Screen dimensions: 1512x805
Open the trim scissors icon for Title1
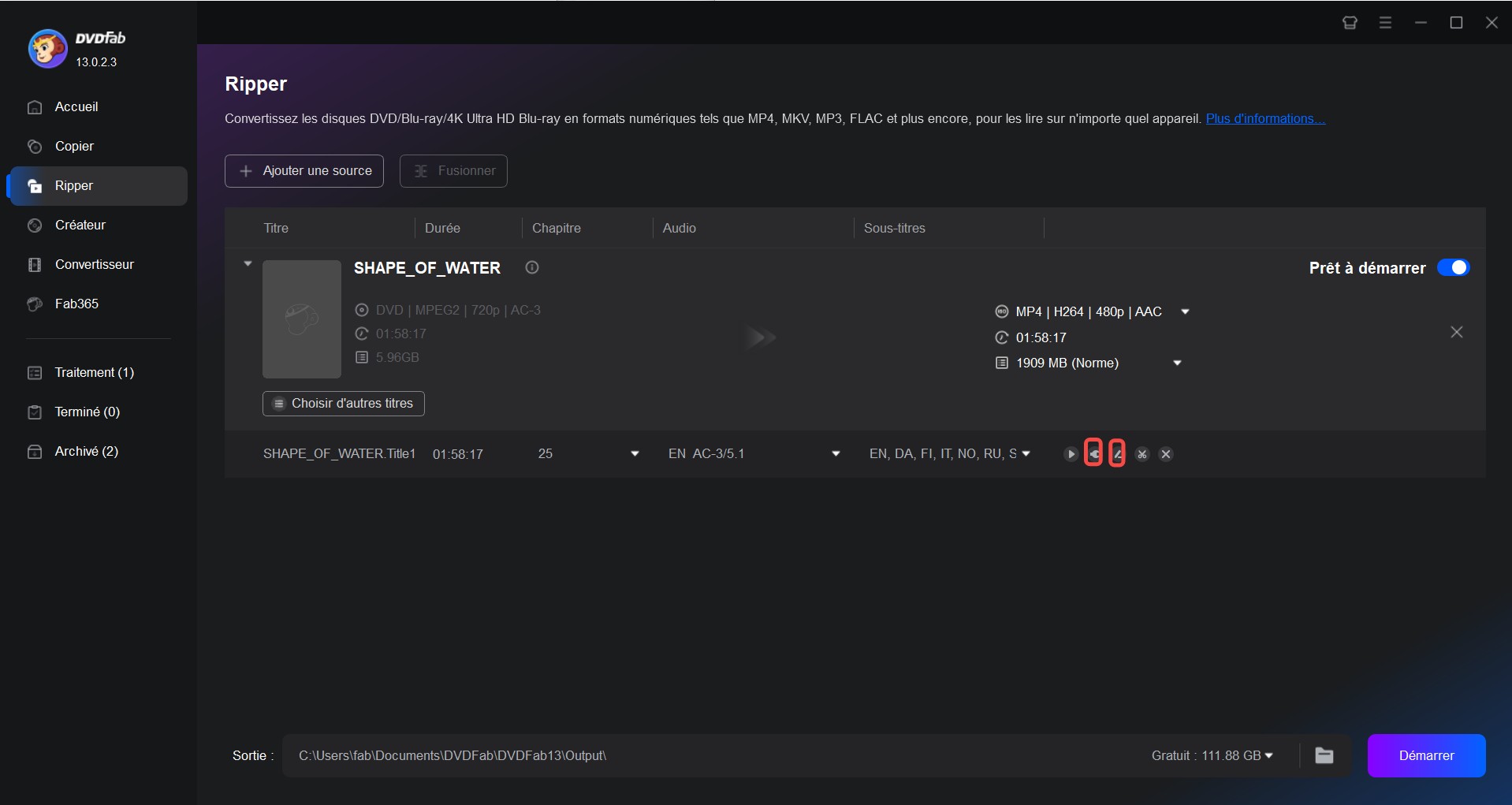1141,454
